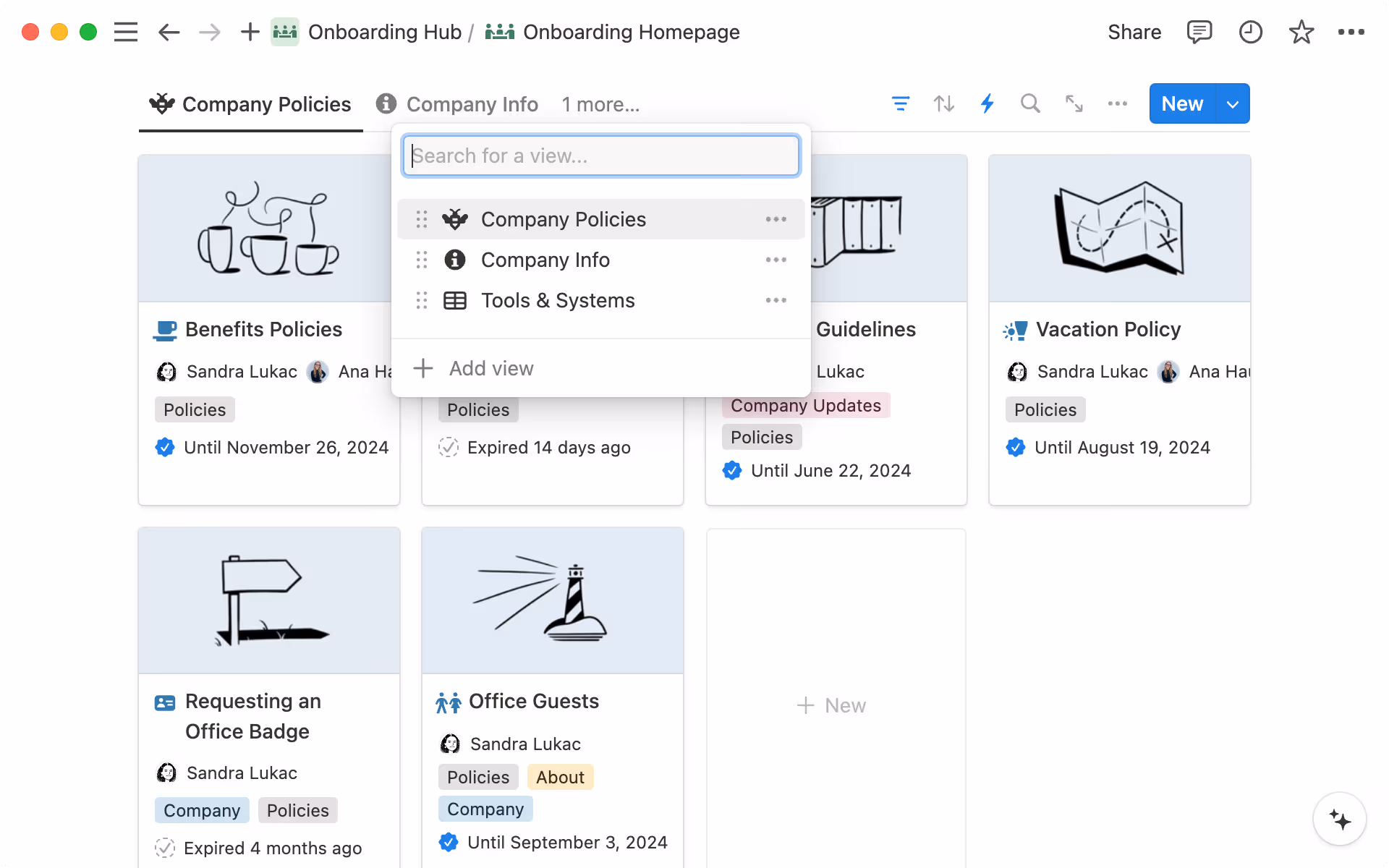Switch to the Company Info tab
The image size is (1389, 868).
pyautogui.click(x=472, y=104)
